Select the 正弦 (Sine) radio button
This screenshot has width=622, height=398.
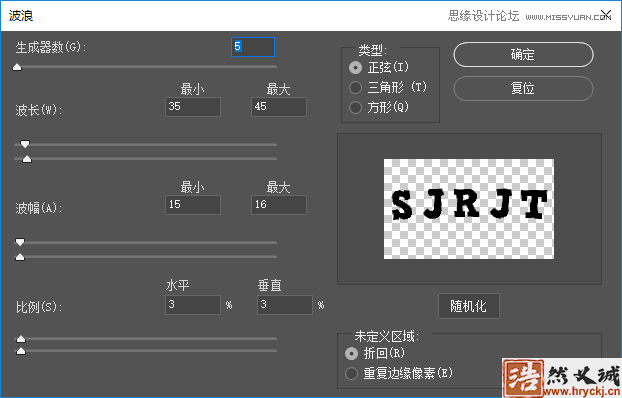[355, 68]
